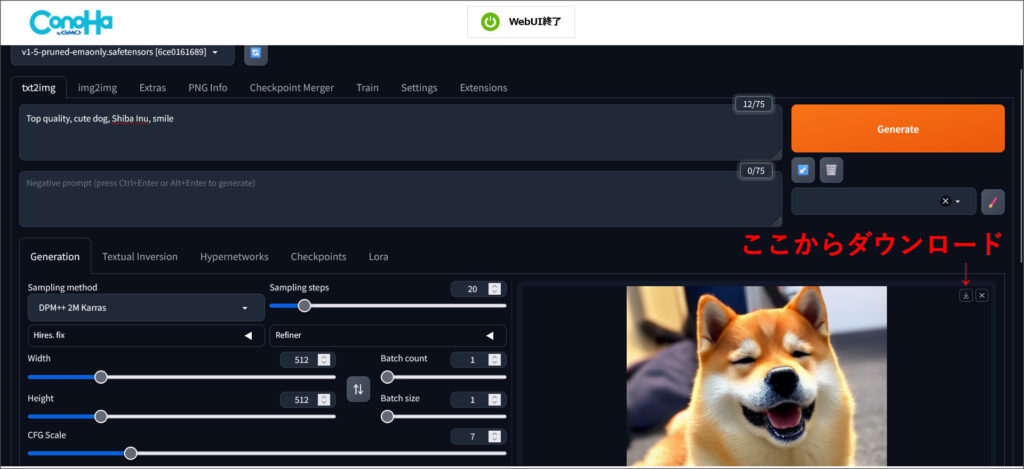Click the Sampling steps slider
The image size is (1024, 469).
tap(387, 305)
